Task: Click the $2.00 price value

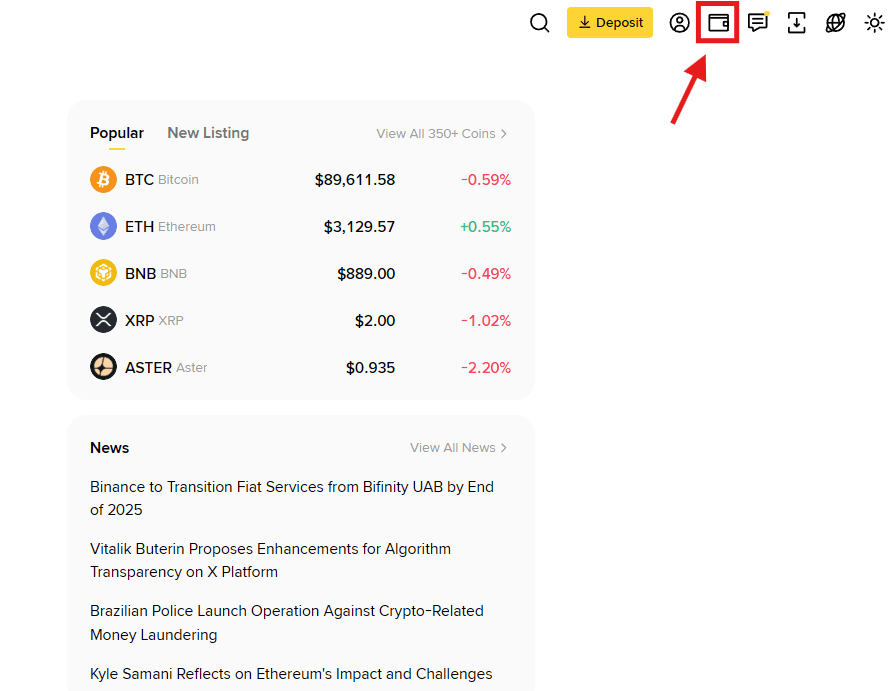Action: point(375,320)
